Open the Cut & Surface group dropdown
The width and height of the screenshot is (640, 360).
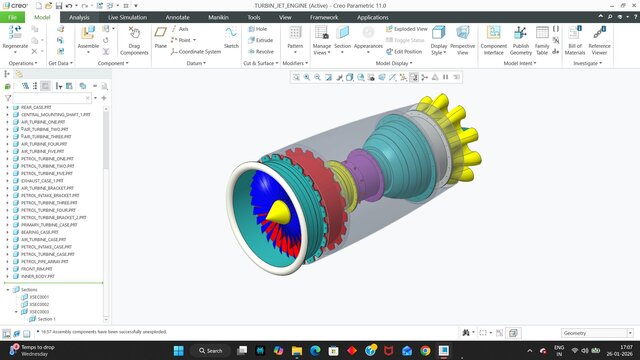pos(260,63)
